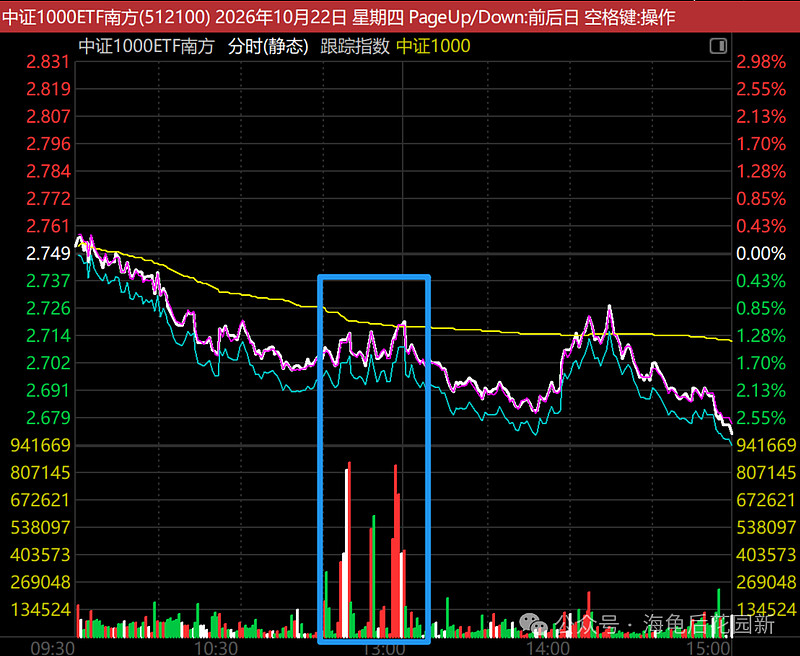Viewport: 800px width, 656px height.
Task: Click the green 1.70% percentage label
Action: pos(761,363)
